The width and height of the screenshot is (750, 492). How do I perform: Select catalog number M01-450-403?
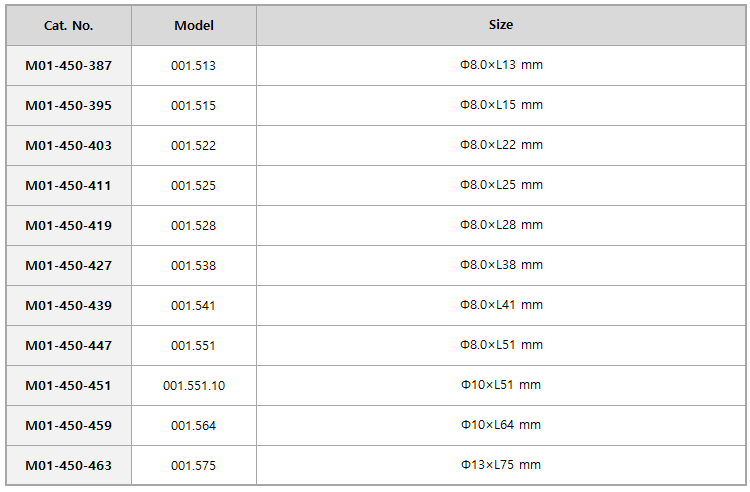[x=68, y=146]
